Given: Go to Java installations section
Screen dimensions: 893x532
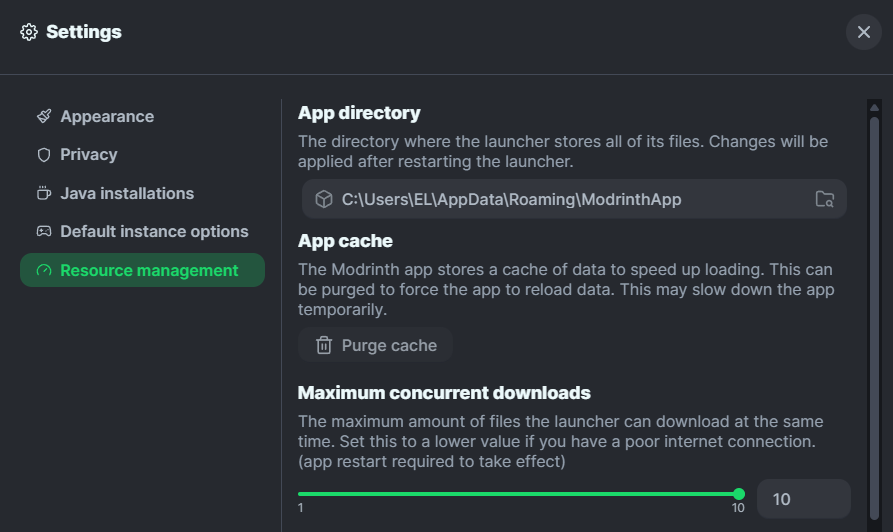Looking at the screenshot, I should [127, 193].
